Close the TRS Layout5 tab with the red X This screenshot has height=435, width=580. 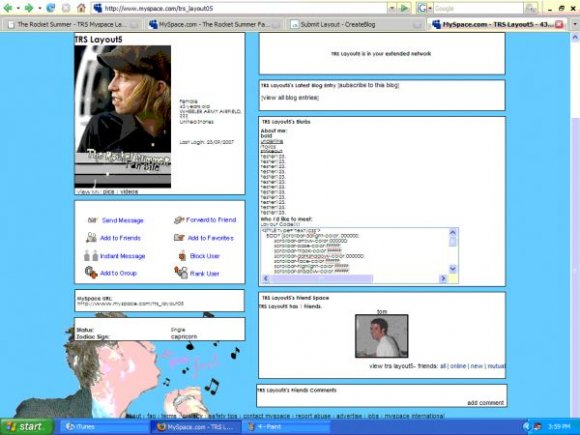[x=559, y=24]
